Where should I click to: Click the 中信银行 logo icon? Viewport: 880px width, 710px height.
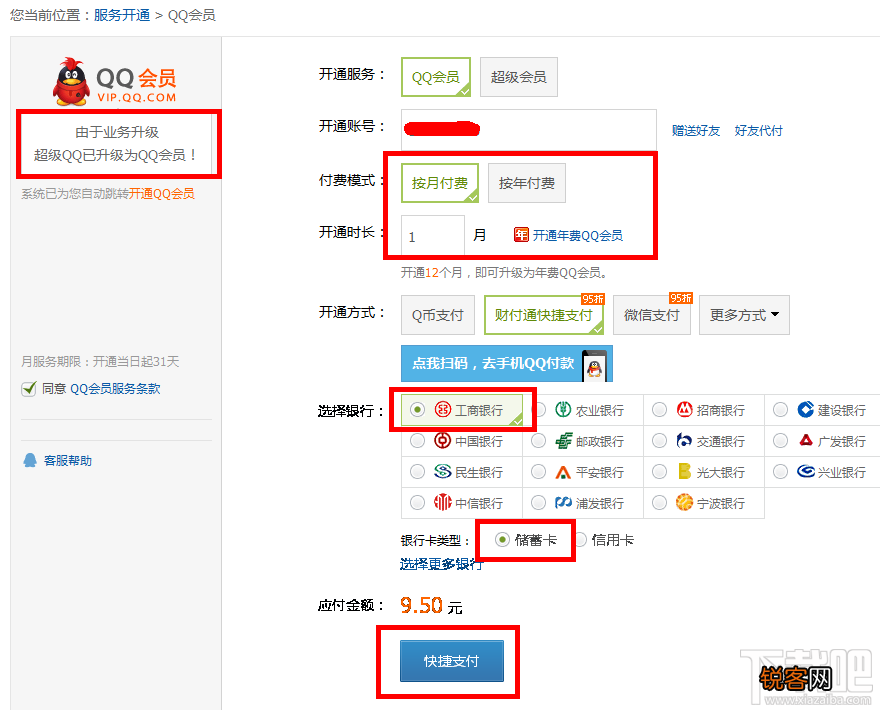click(x=443, y=502)
